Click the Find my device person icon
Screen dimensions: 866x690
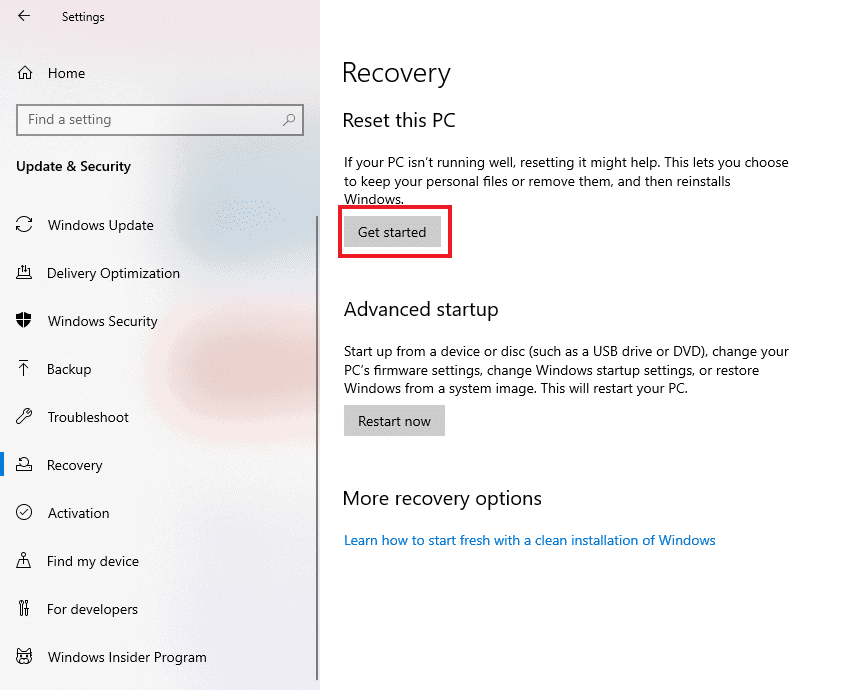click(24, 561)
